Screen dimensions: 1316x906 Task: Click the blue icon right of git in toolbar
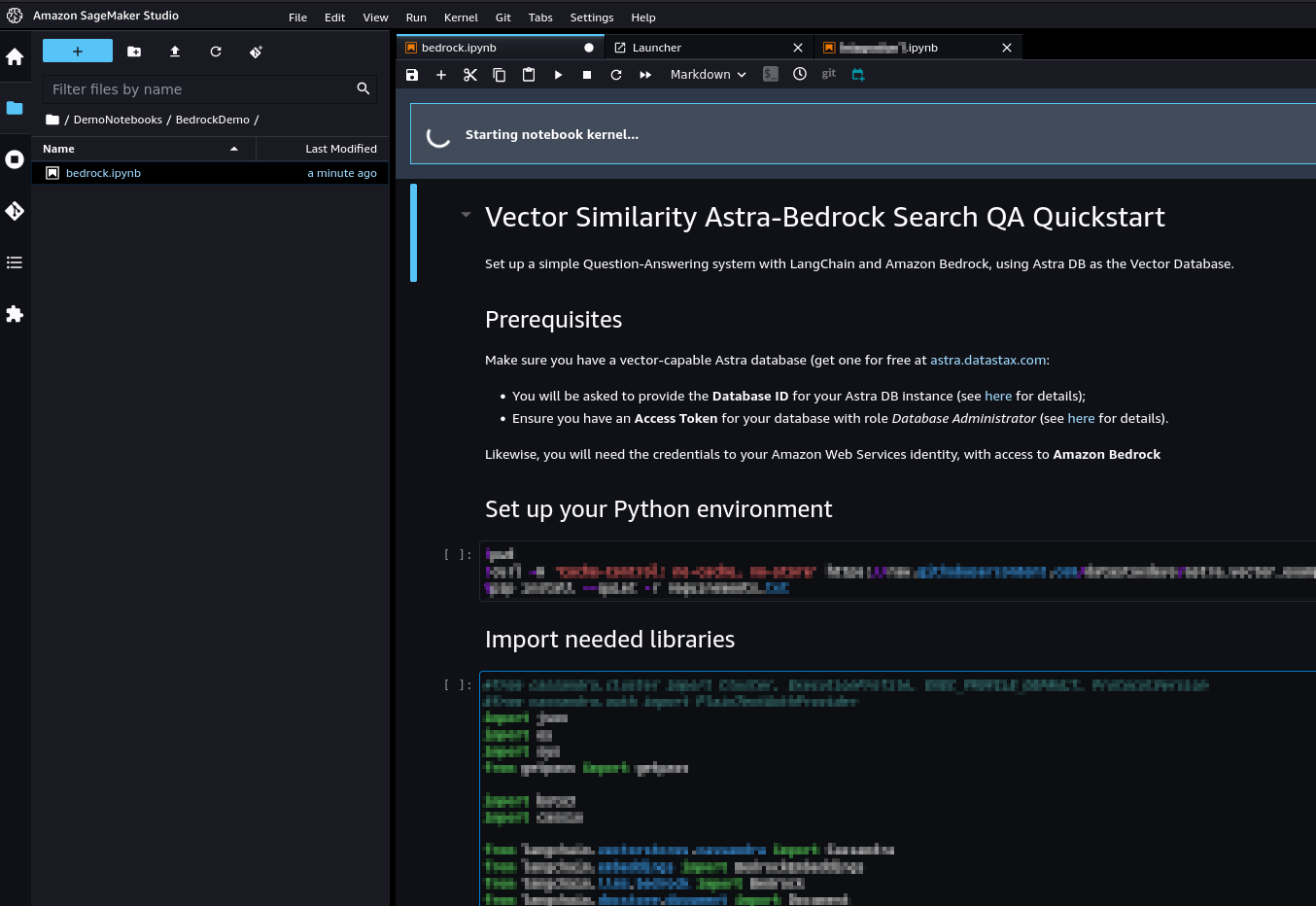858,75
